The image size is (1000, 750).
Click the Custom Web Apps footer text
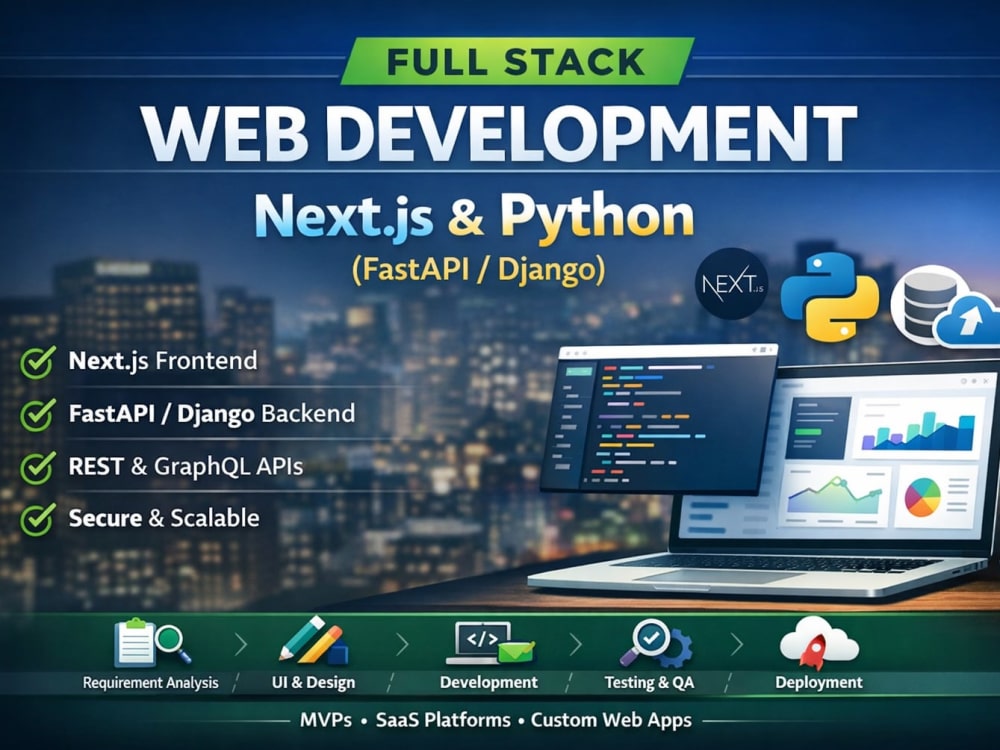pos(611,721)
